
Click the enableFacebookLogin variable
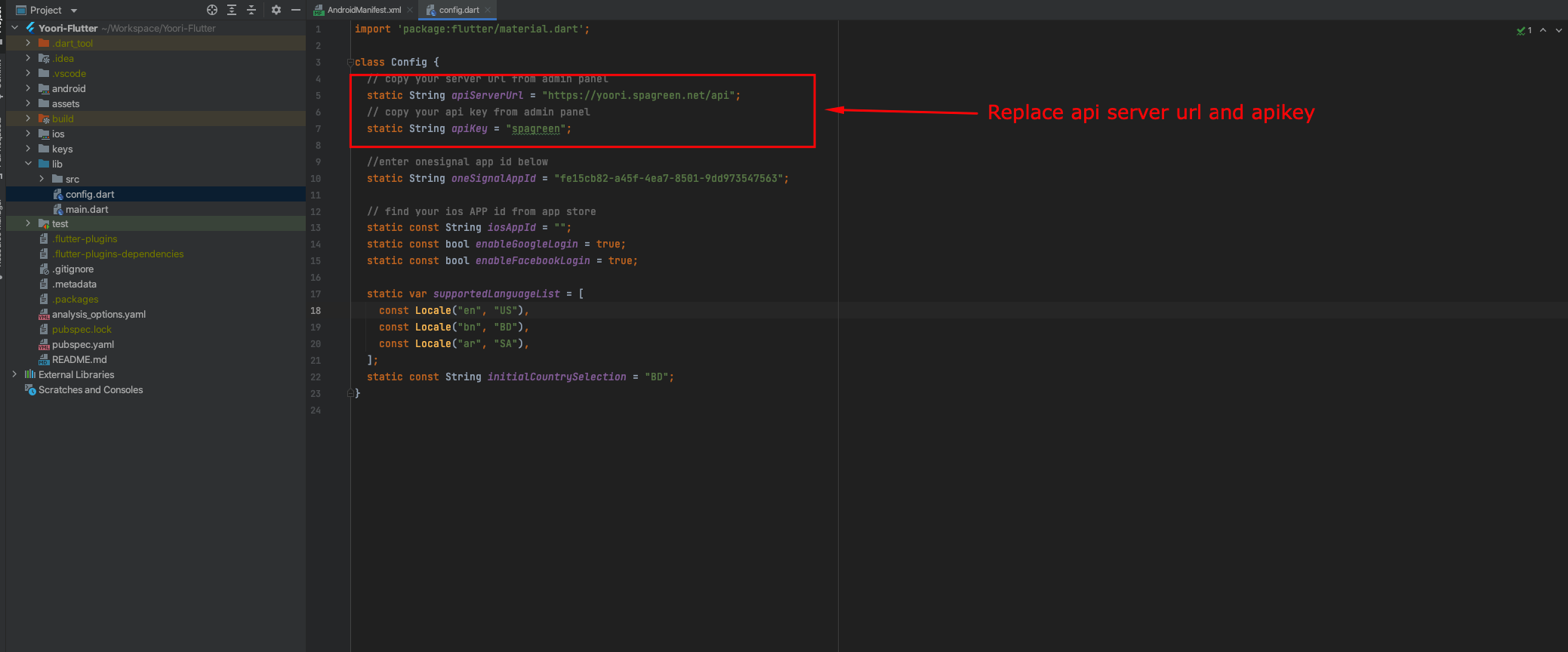[533, 260]
